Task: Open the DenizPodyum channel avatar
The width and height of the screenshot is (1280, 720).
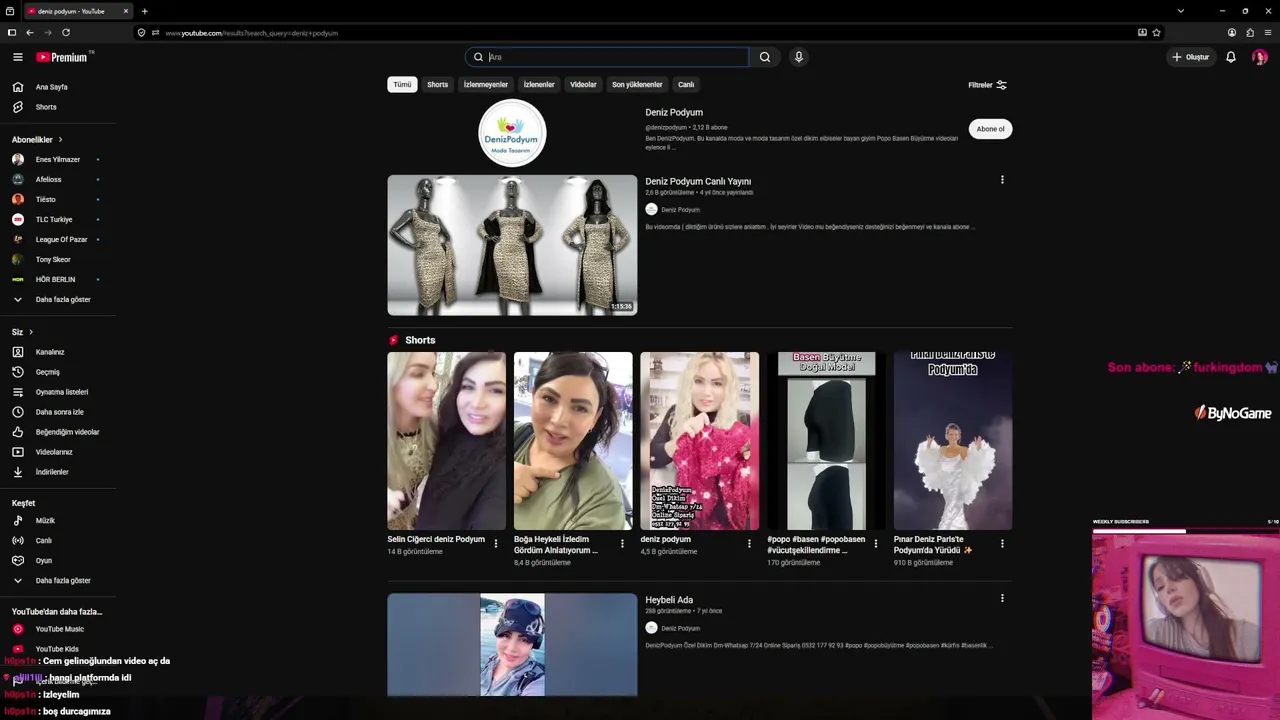Action: click(x=512, y=133)
